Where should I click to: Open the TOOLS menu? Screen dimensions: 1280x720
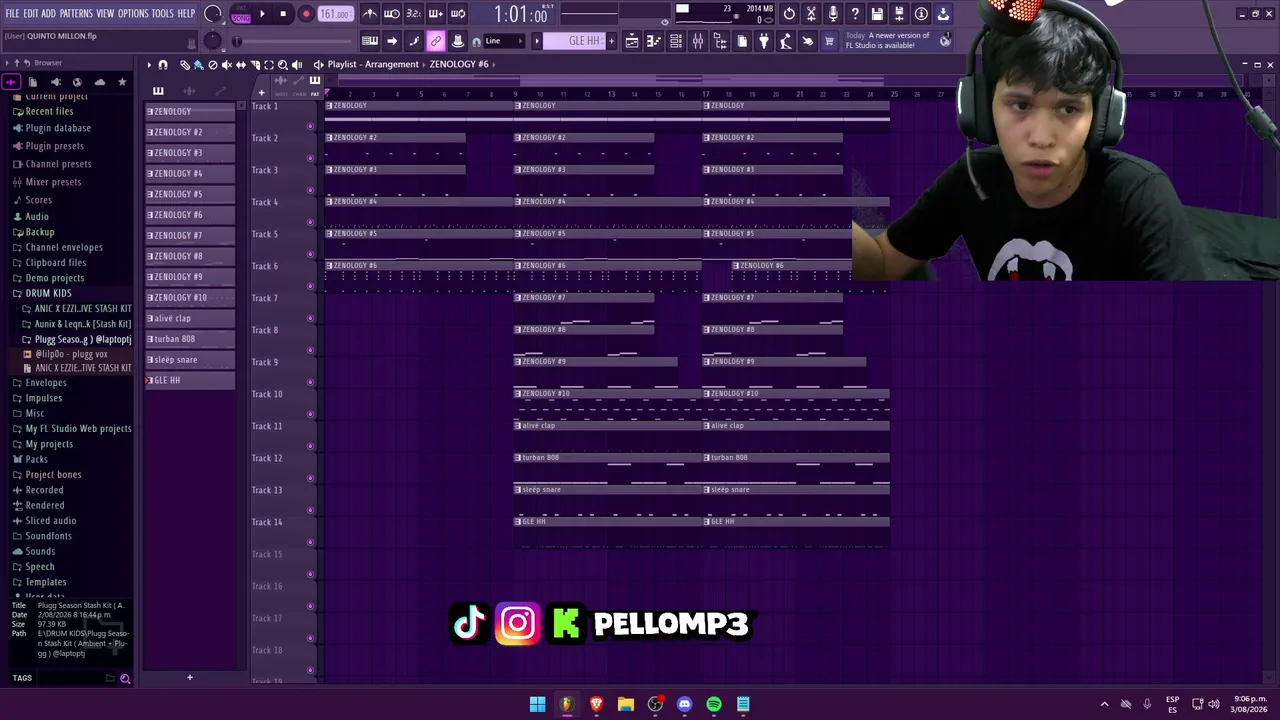(163, 14)
